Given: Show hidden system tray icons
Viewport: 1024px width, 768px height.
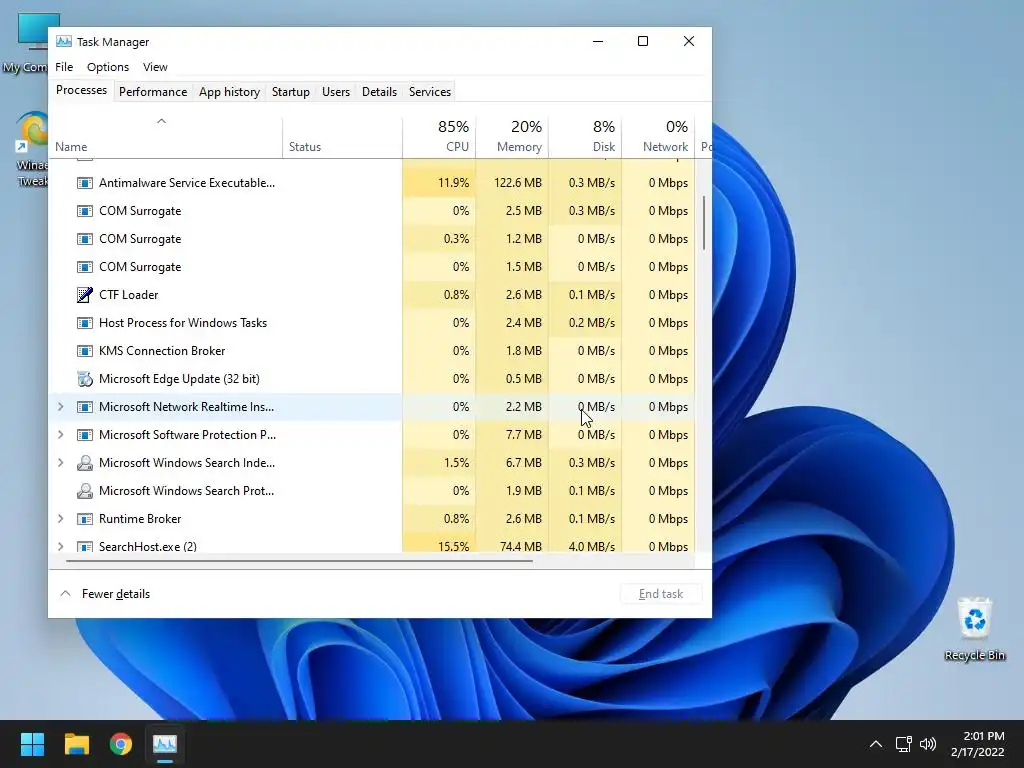Looking at the screenshot, I should tap(876, 744).
